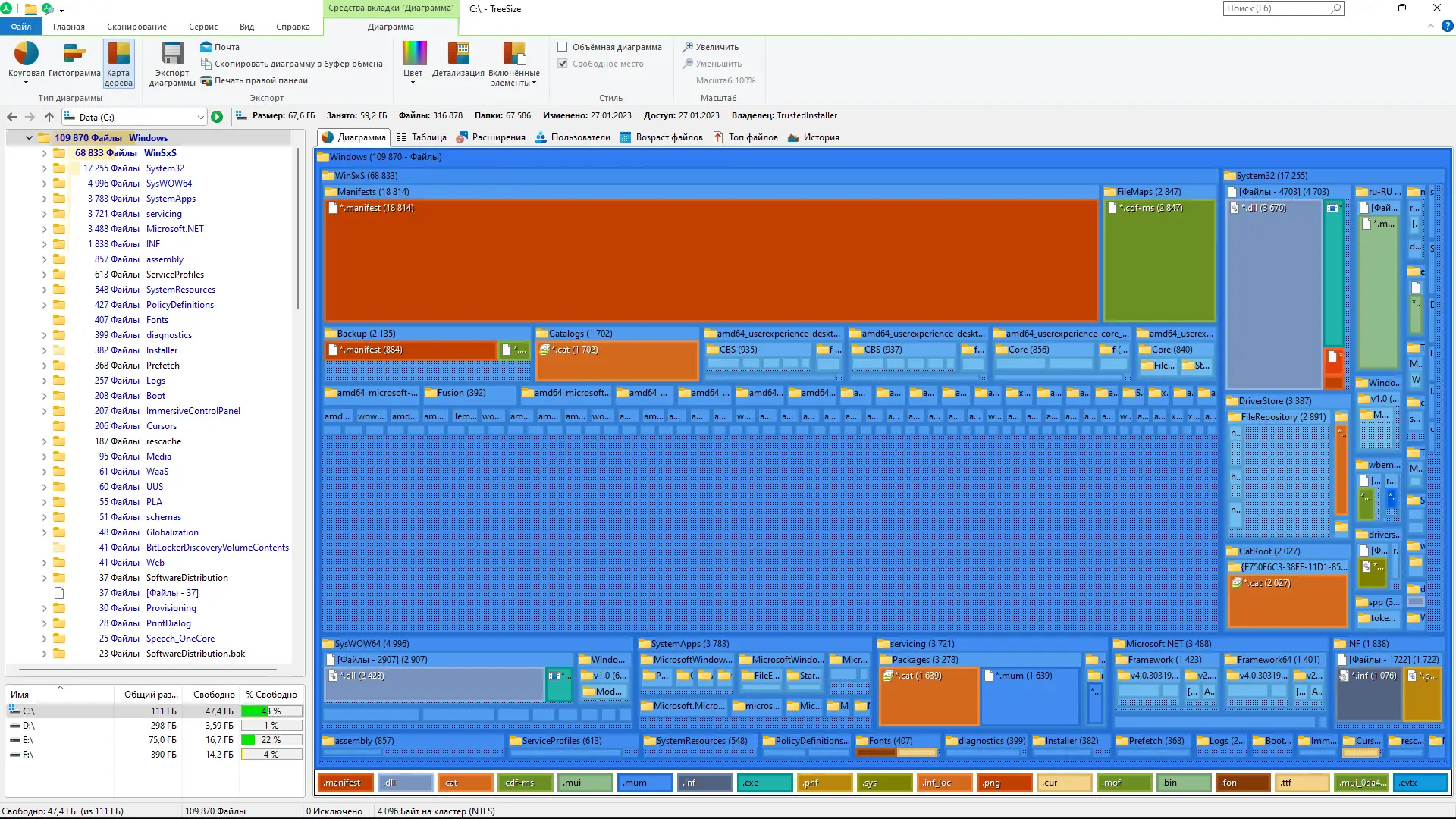Toggle the Свободное место checkbox

click(563, 64)
